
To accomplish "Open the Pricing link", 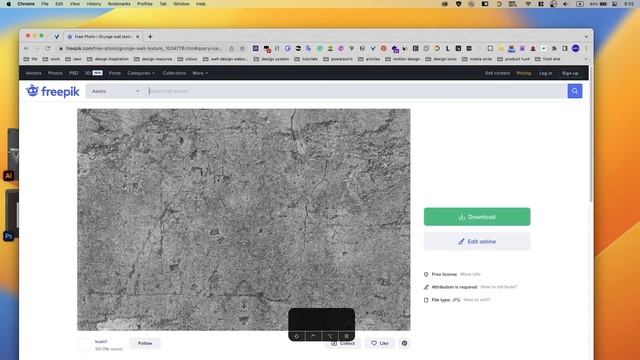I will pos(524,73).
